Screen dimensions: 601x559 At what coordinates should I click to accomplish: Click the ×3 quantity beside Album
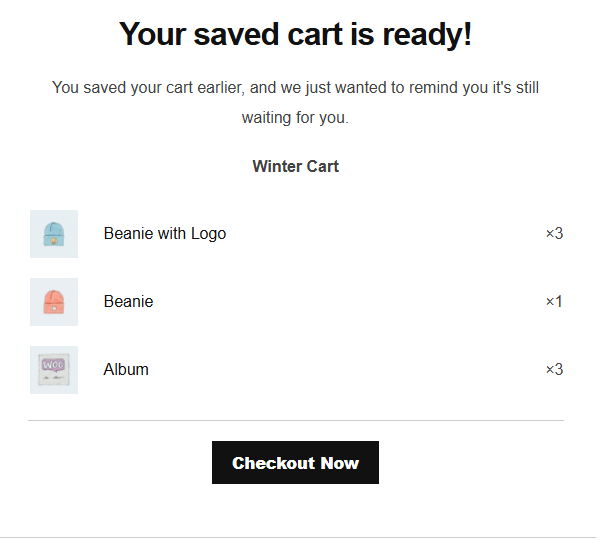[x=554, y=370]
